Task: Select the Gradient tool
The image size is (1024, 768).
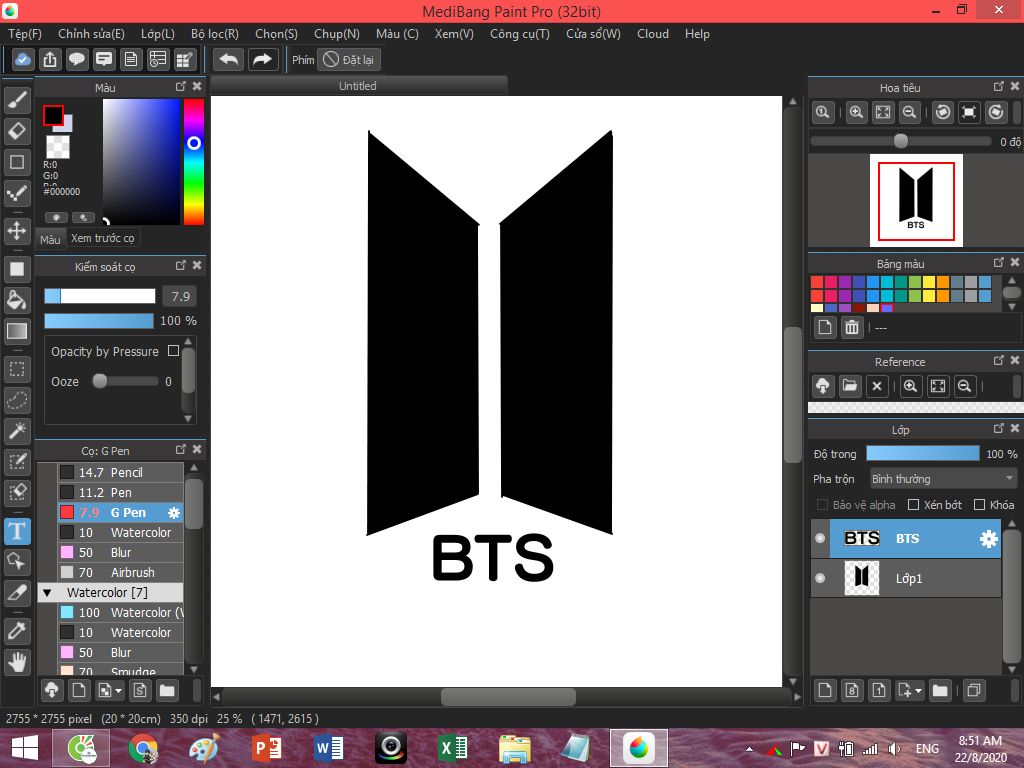Action: [17, 331]
